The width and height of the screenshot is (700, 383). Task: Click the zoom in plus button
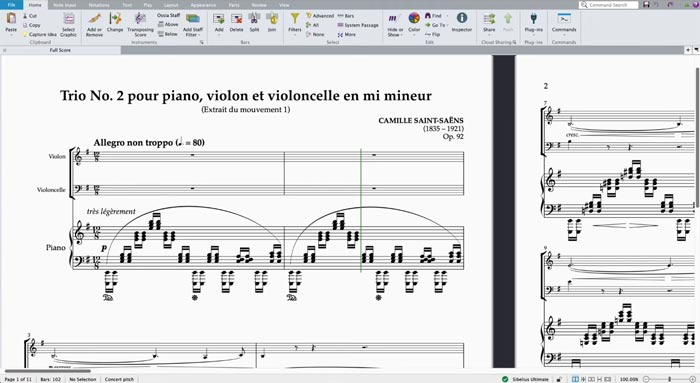692,379
